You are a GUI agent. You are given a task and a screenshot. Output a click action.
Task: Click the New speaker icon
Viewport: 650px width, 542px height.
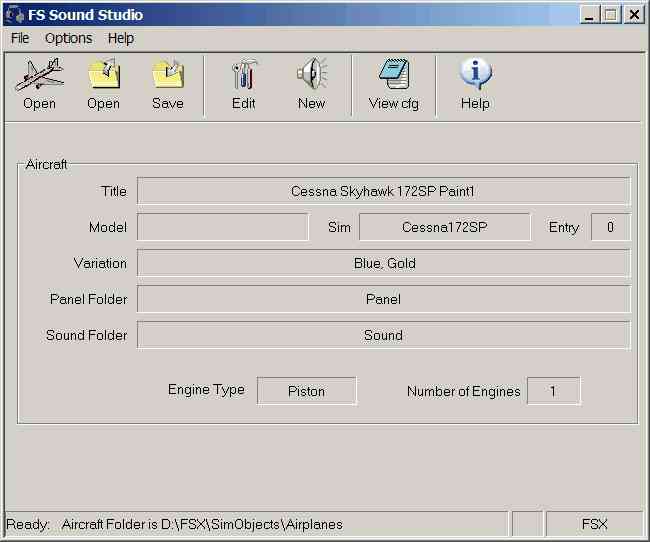pyautogui.click(x=312, y=73)
